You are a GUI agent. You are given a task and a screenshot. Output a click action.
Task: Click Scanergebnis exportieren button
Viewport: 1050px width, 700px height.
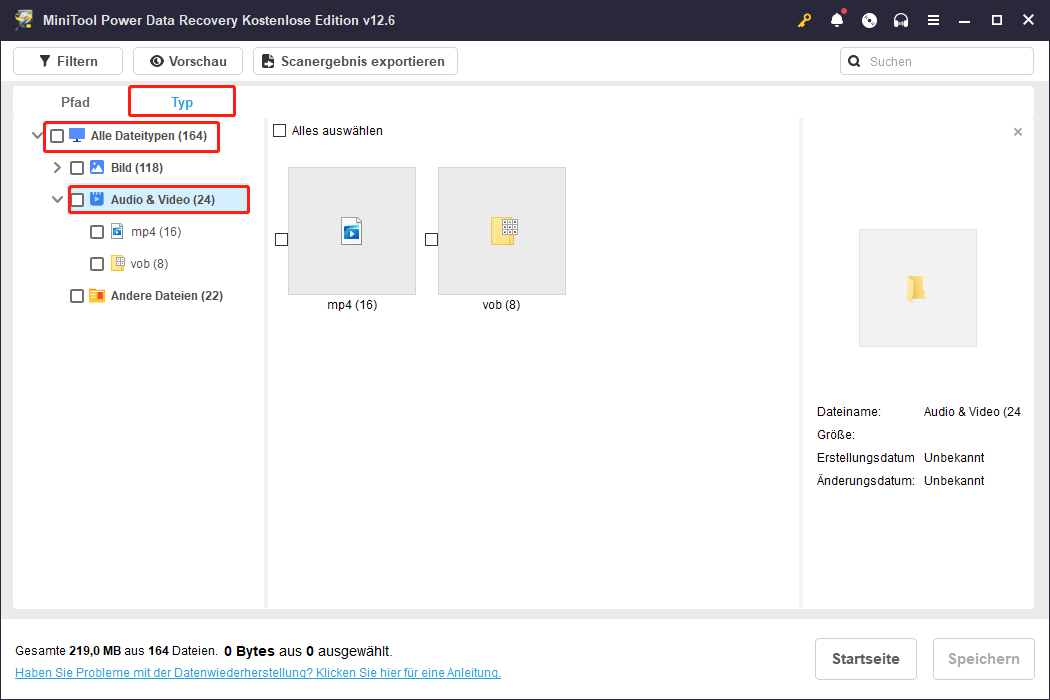click(x=355, y=61)
